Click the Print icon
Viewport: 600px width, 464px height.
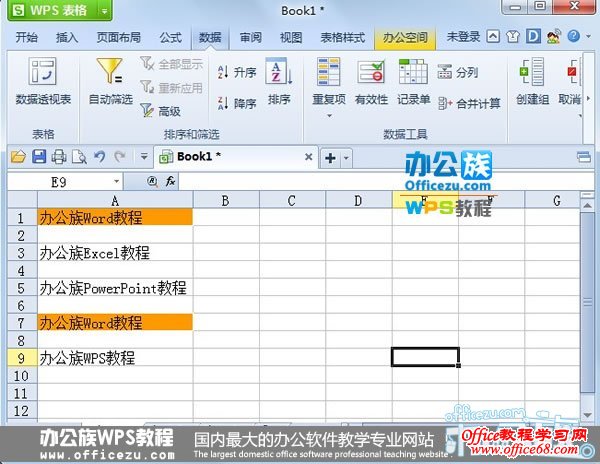tap(59, 157)
